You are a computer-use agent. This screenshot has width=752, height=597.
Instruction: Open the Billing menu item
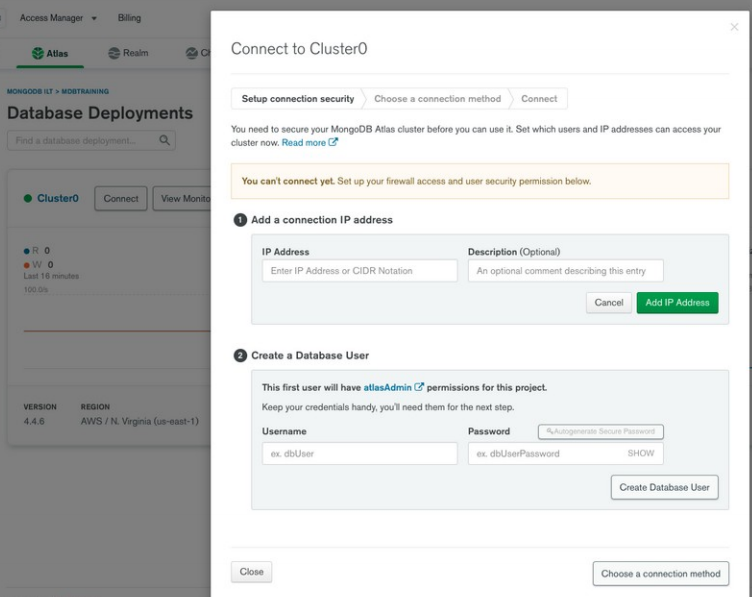click(x=129, y=18)
